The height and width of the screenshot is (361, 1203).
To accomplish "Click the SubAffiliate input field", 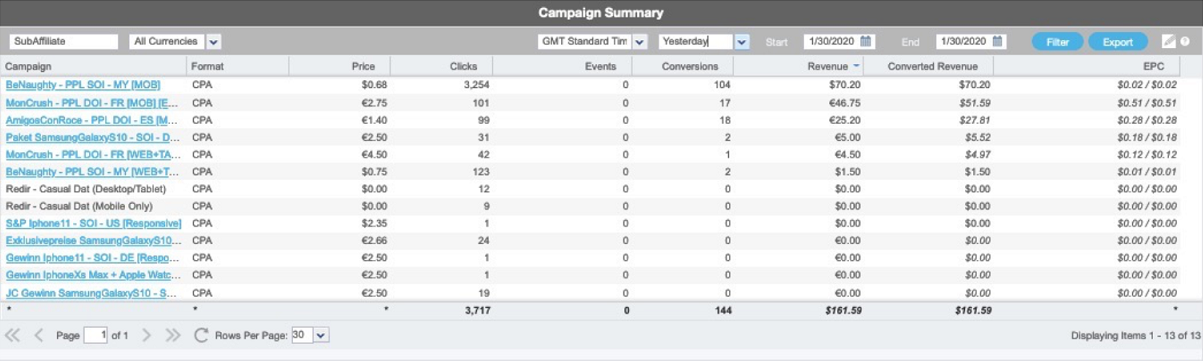I will point(64,42).
